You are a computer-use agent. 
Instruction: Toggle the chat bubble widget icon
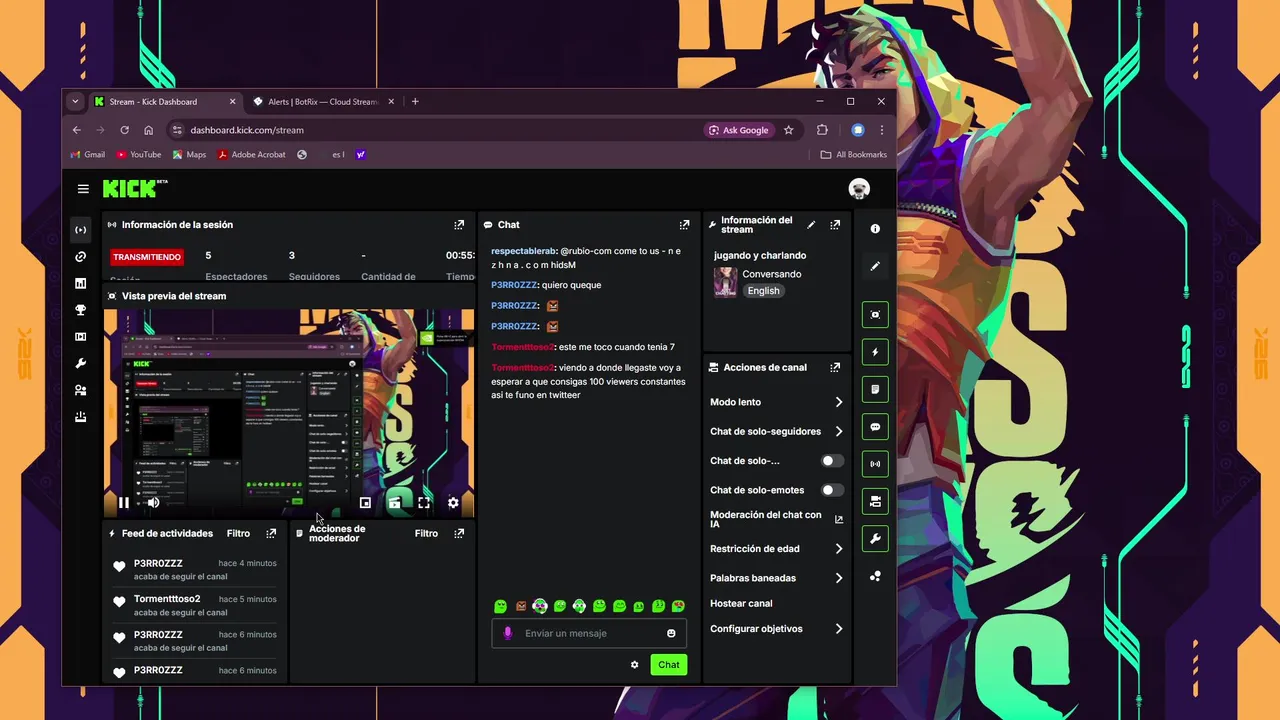coord(875,427)
